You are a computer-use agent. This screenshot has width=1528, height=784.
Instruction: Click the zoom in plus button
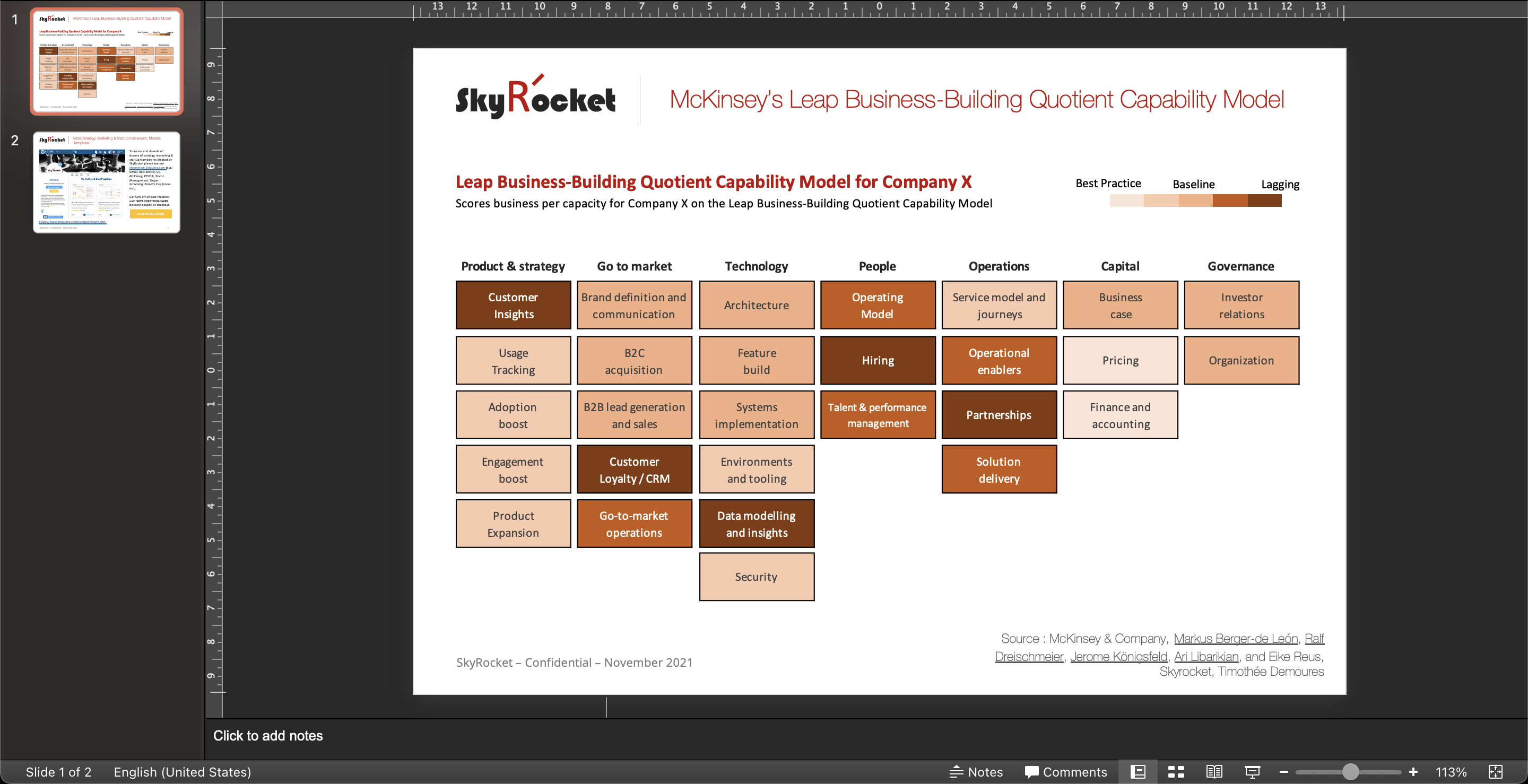[x=1413, y=772]
